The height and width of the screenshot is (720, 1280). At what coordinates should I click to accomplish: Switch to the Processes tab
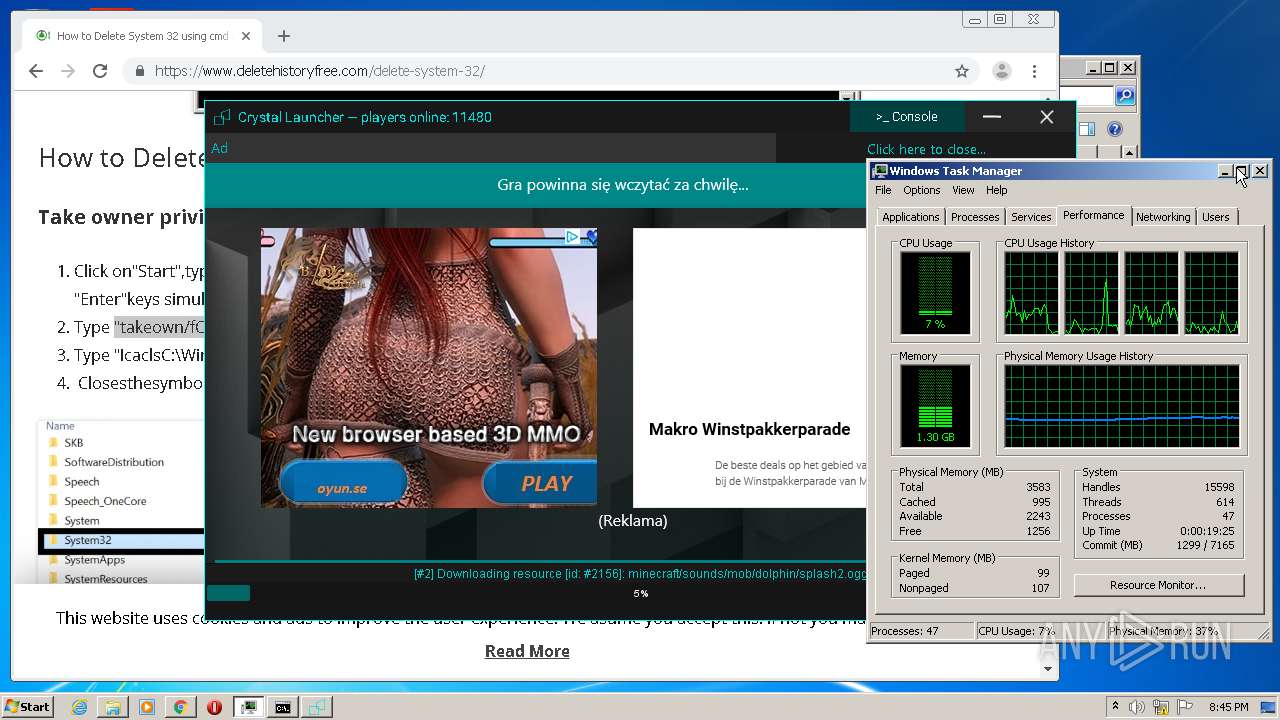(975, 217)
